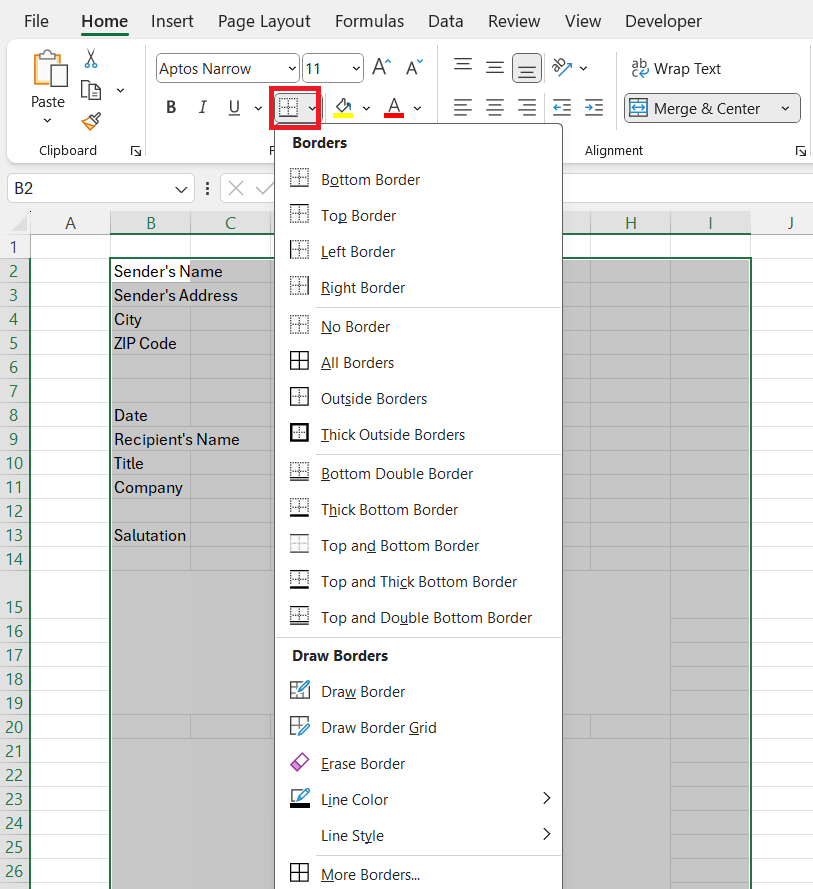Click the Format Painter brush icon

pos(91,120)
